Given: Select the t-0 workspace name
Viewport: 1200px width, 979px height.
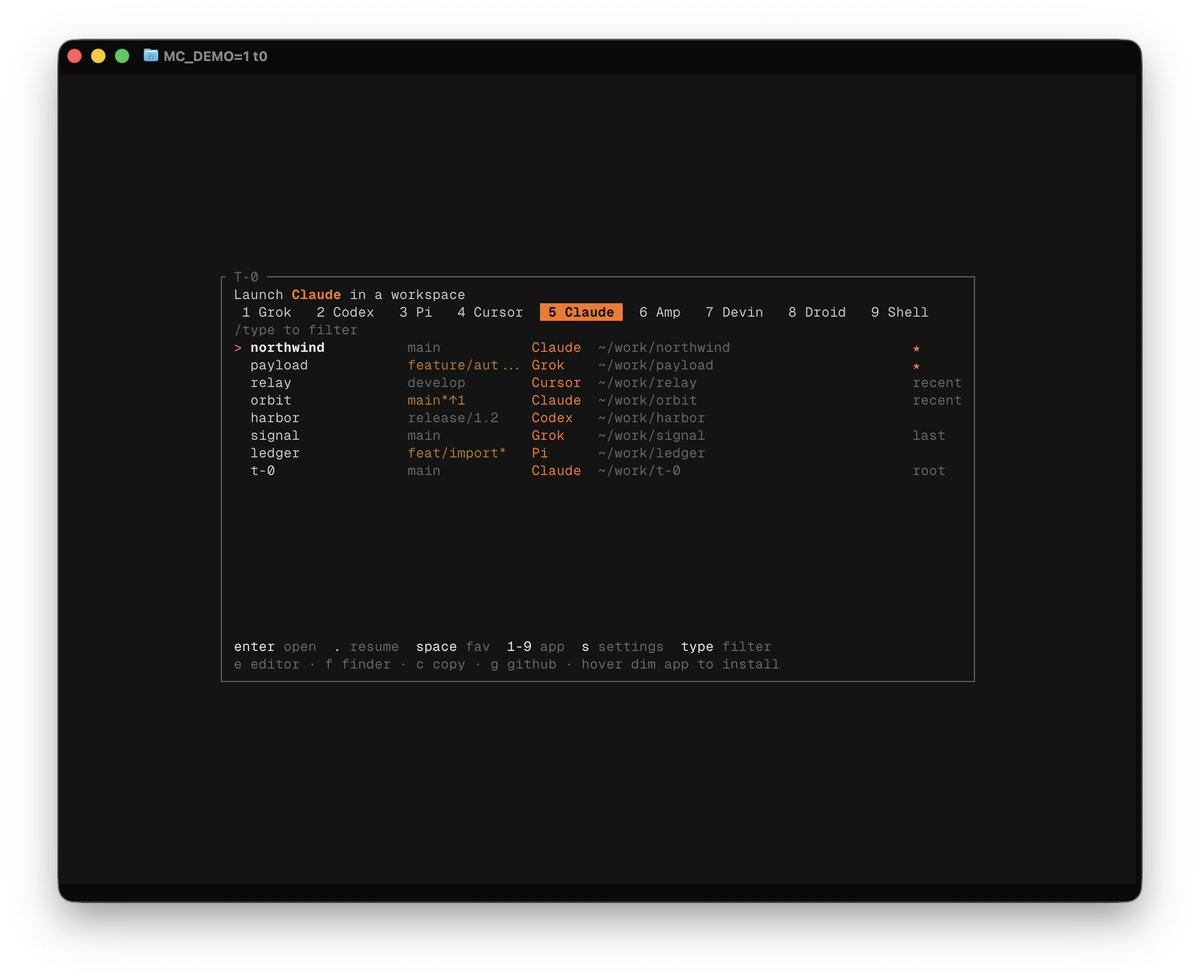Looking at the screenshot, I should point(263,471).
